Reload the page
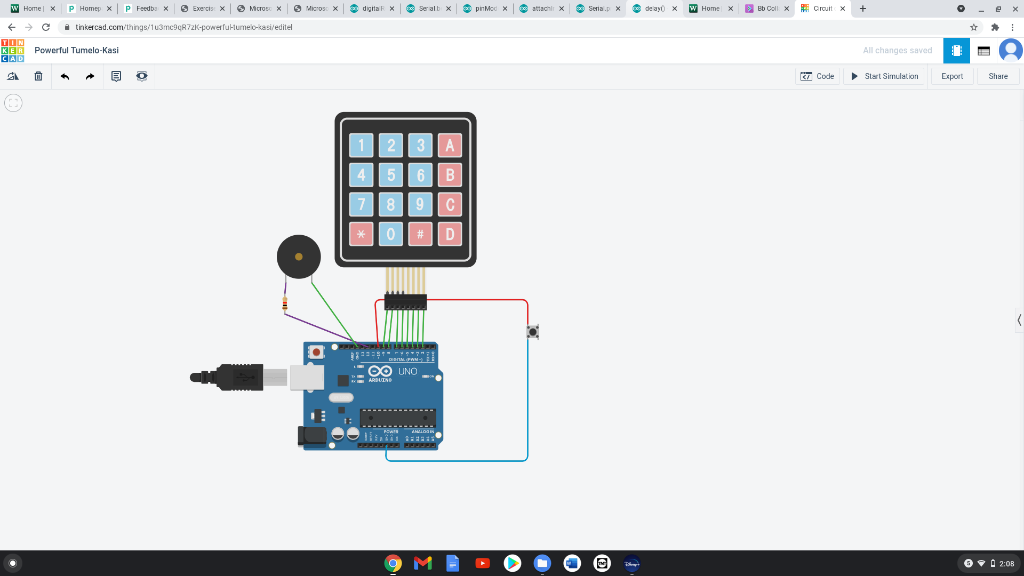1024x576 pixels. click(x=46, y=27)
